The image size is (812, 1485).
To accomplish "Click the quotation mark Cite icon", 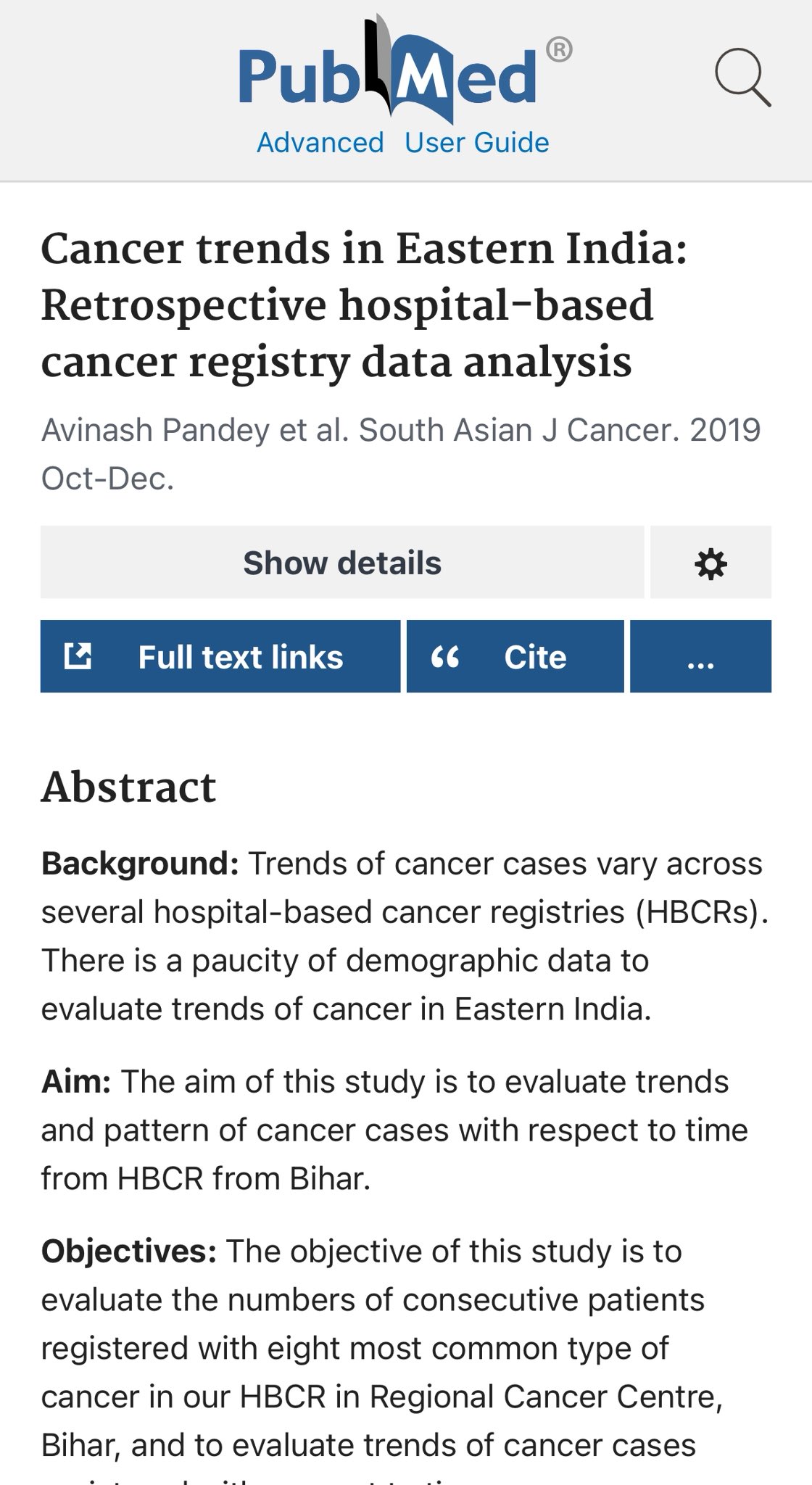I will pyautogui.click(x=445, y=657).
